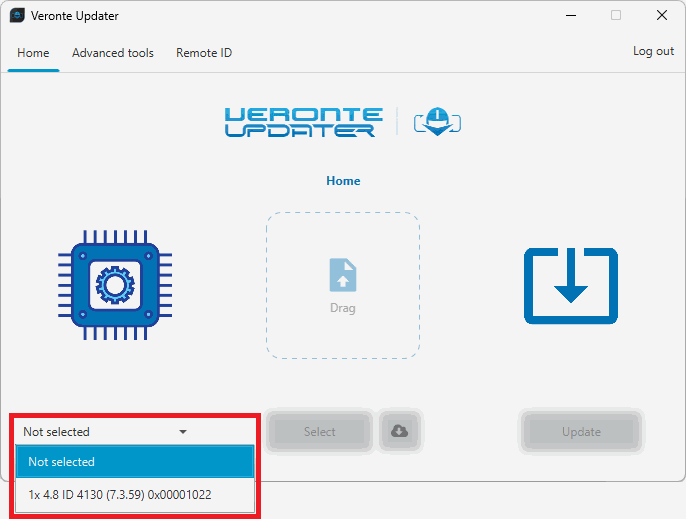The width and height of the screenshot is (686, 519).
Task: Click the shield download icon in the header logo
Action: (437, 123)
